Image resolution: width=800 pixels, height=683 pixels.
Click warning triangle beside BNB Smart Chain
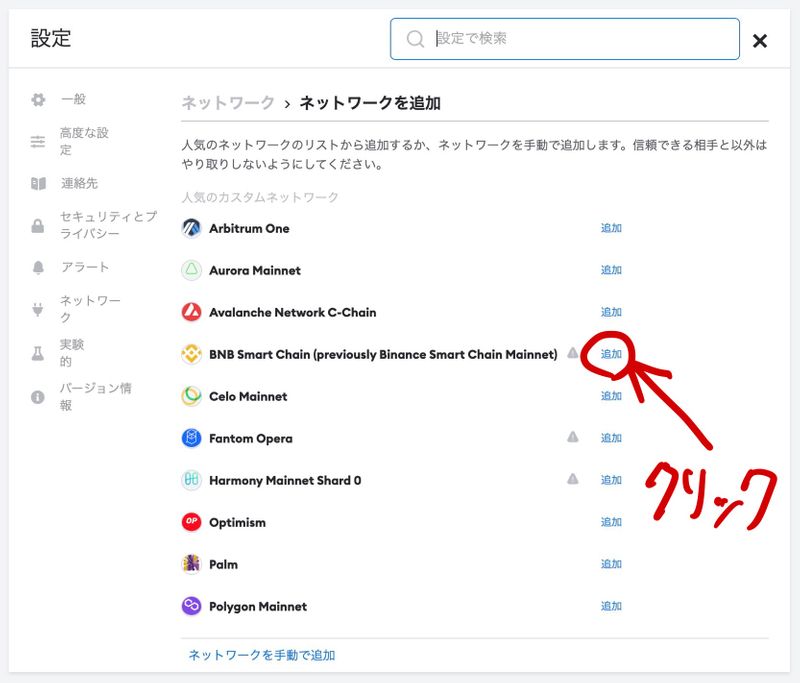[x=573, y=353]
